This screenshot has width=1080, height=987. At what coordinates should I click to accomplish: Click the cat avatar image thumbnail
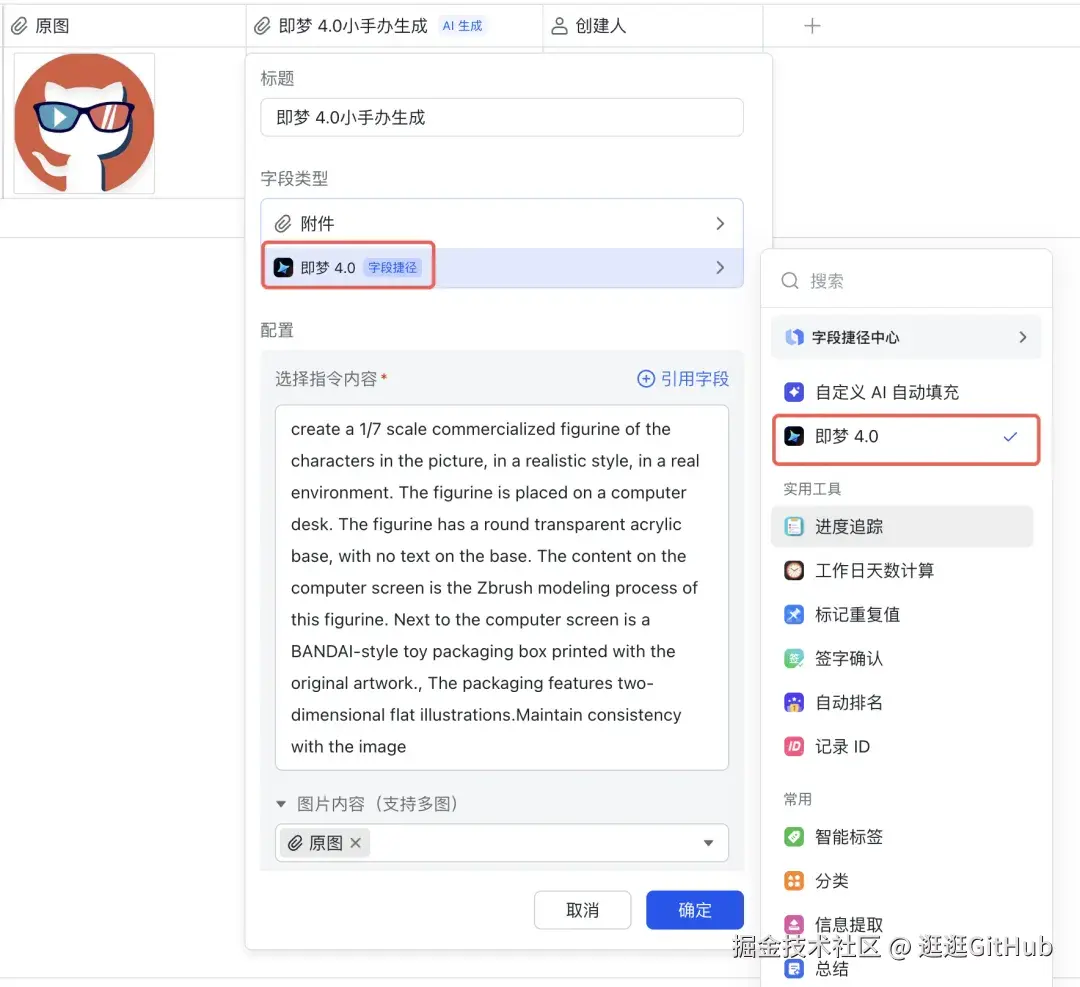[x=84, y=123]
